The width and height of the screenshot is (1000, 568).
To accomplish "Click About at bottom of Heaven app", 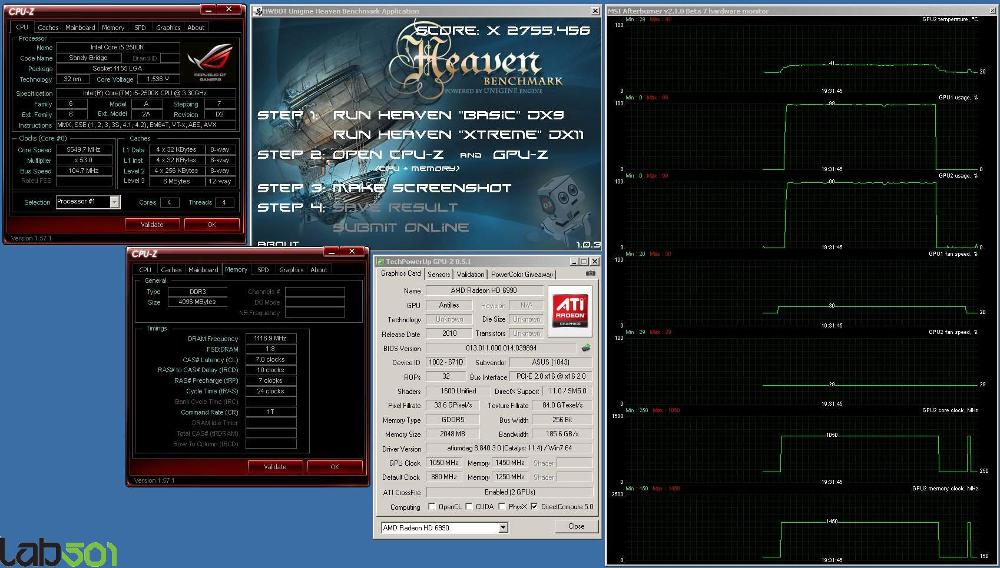I will [277, 244].
